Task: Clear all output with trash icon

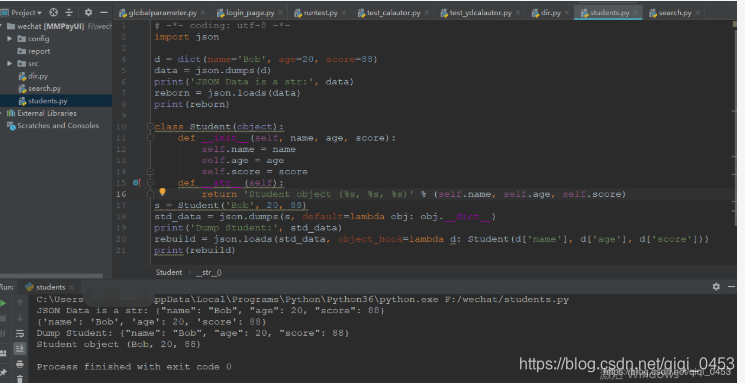Action: click(19, 379)
